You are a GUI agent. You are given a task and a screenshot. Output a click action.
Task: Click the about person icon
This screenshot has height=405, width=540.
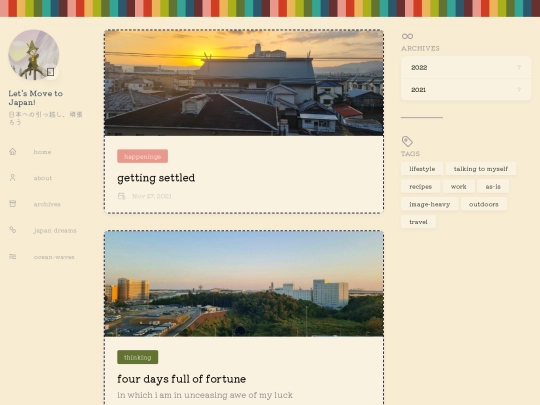click(x=13, y=178)
